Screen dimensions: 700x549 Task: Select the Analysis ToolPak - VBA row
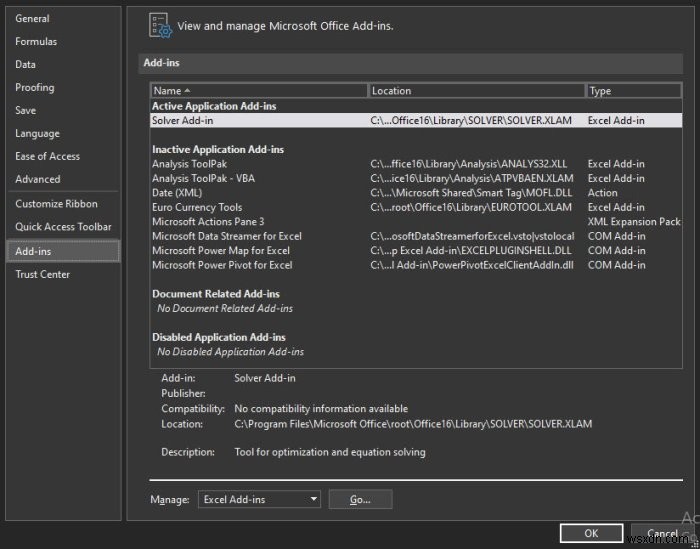click(x=416, y=179)
